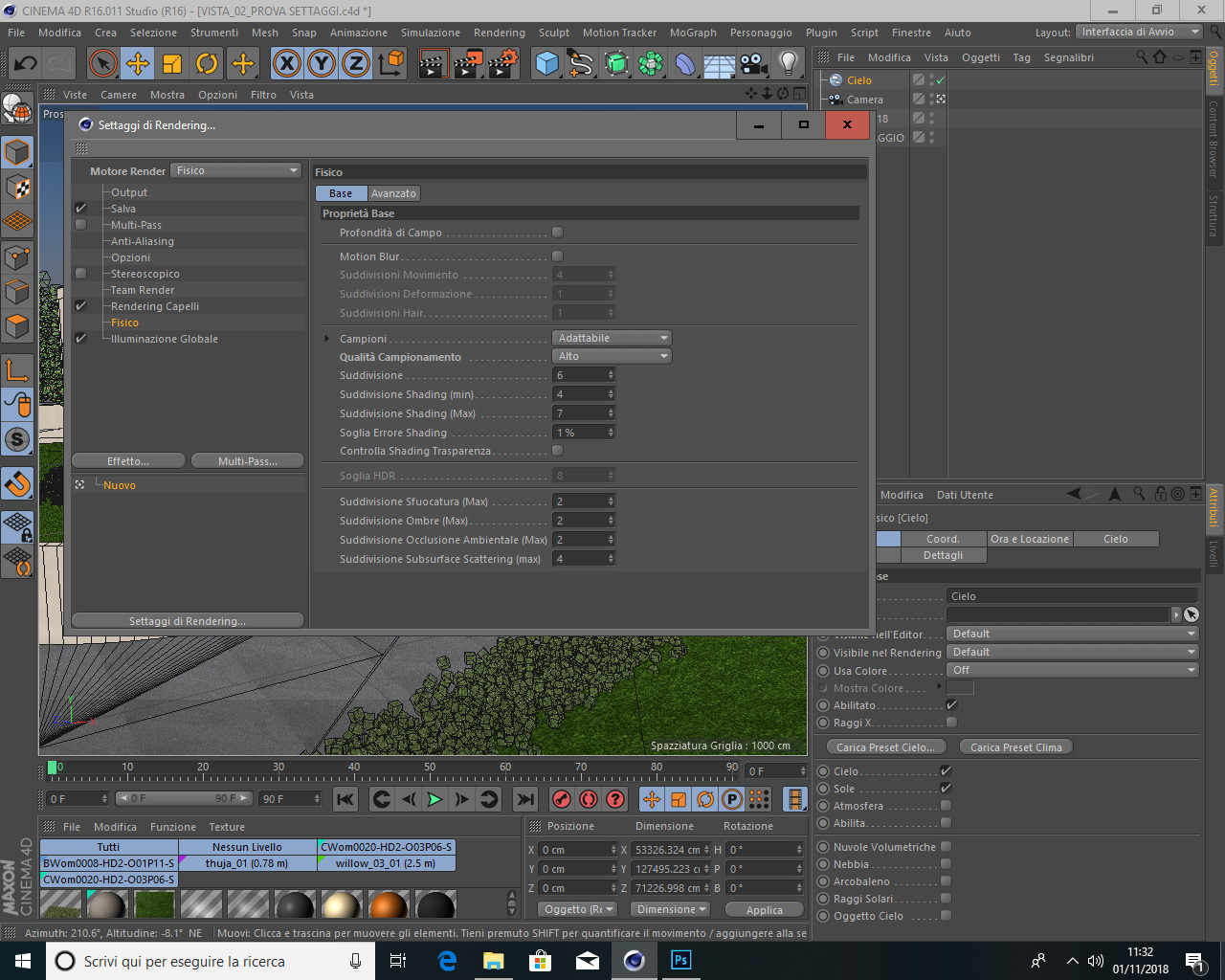Select Anti-Aliasing render setting
The width and height of the screenshot is (1225, 980).
143,241
